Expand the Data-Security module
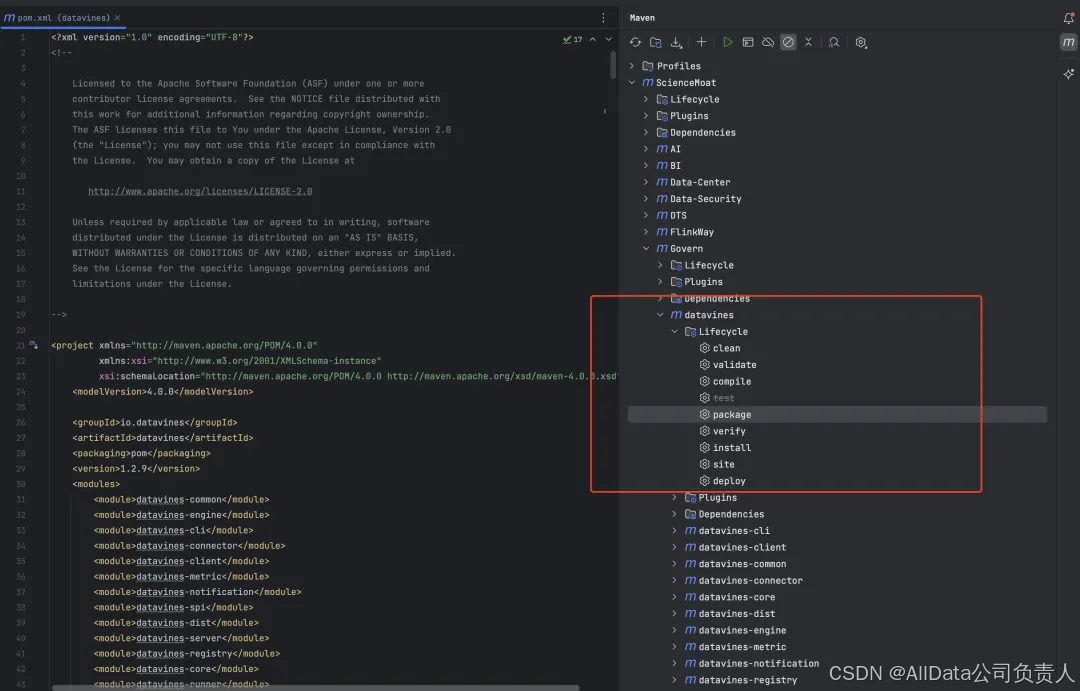Screen dimensions: 1080x691 click(x=646, y=198)
